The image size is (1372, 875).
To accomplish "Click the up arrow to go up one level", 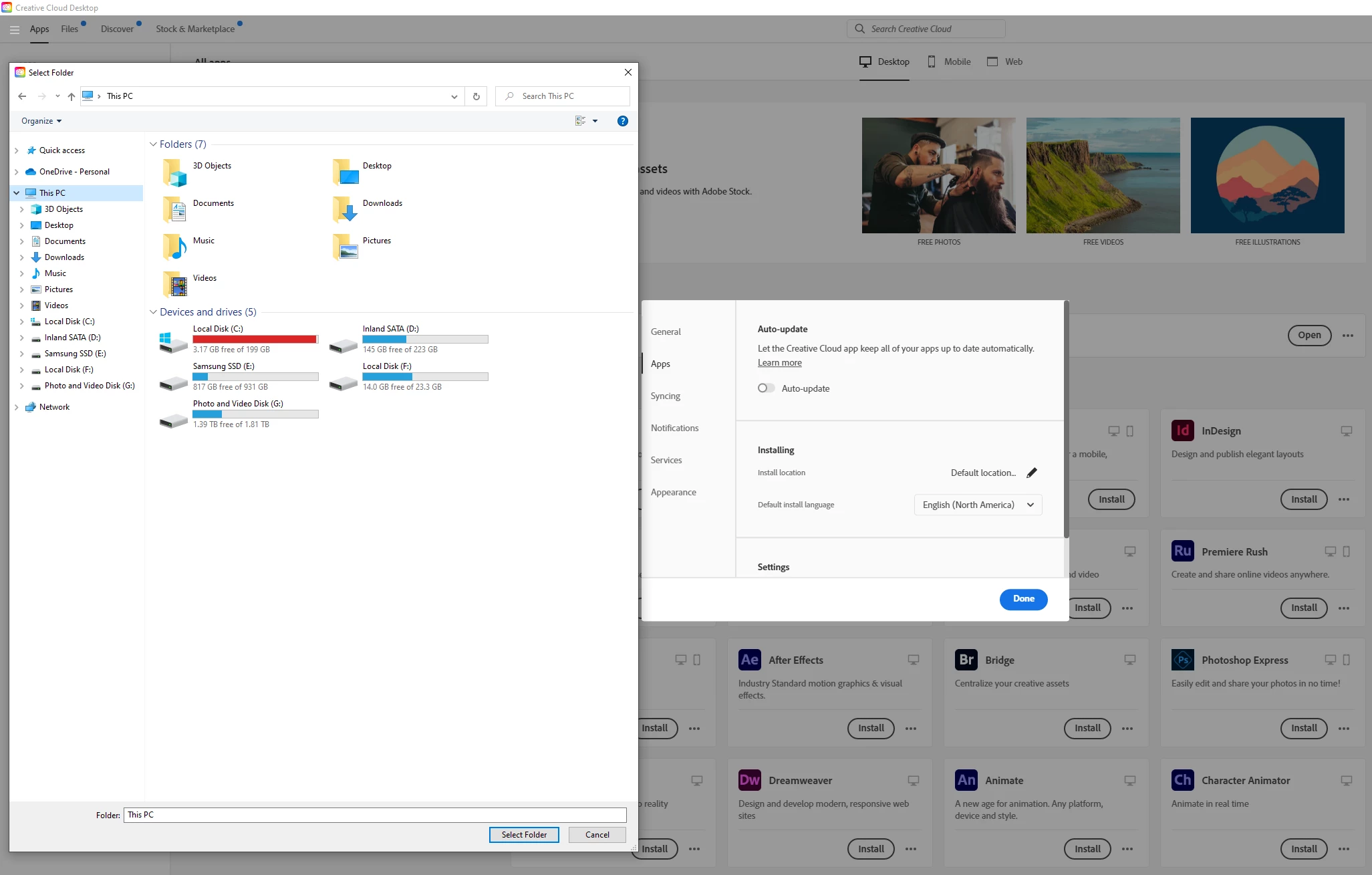I will [x=72, y=96].
